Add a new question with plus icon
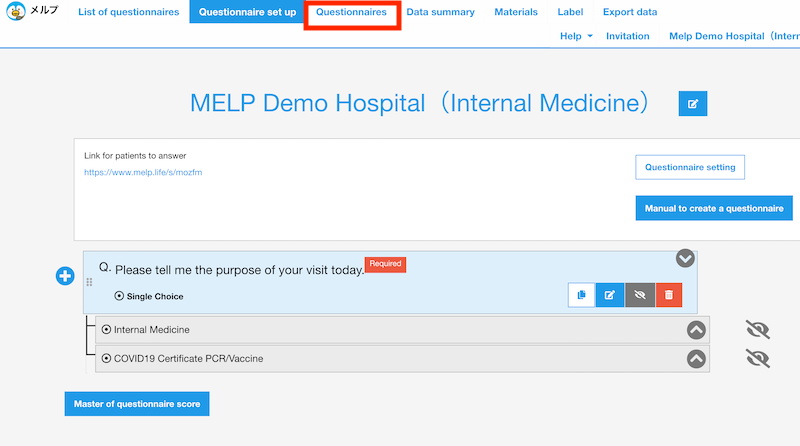The width and height of the screenshot is (800, 446). tap(65, 276)
